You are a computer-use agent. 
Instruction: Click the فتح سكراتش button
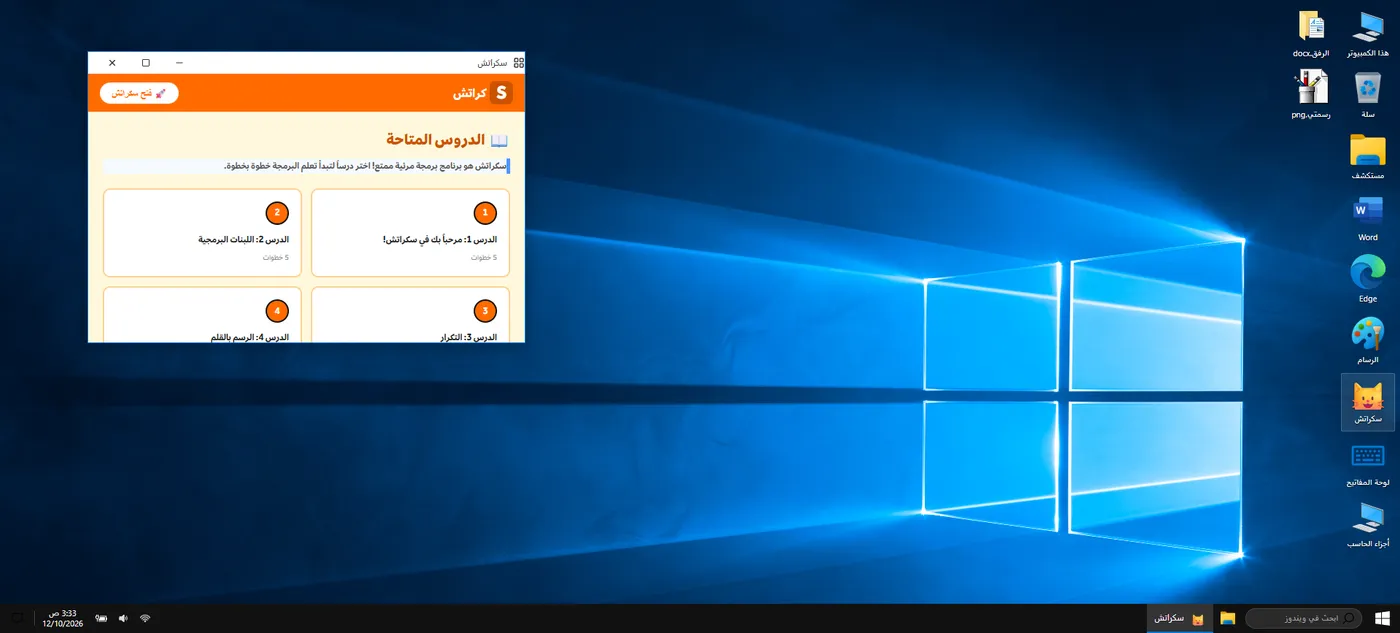[x=139, y=93]
